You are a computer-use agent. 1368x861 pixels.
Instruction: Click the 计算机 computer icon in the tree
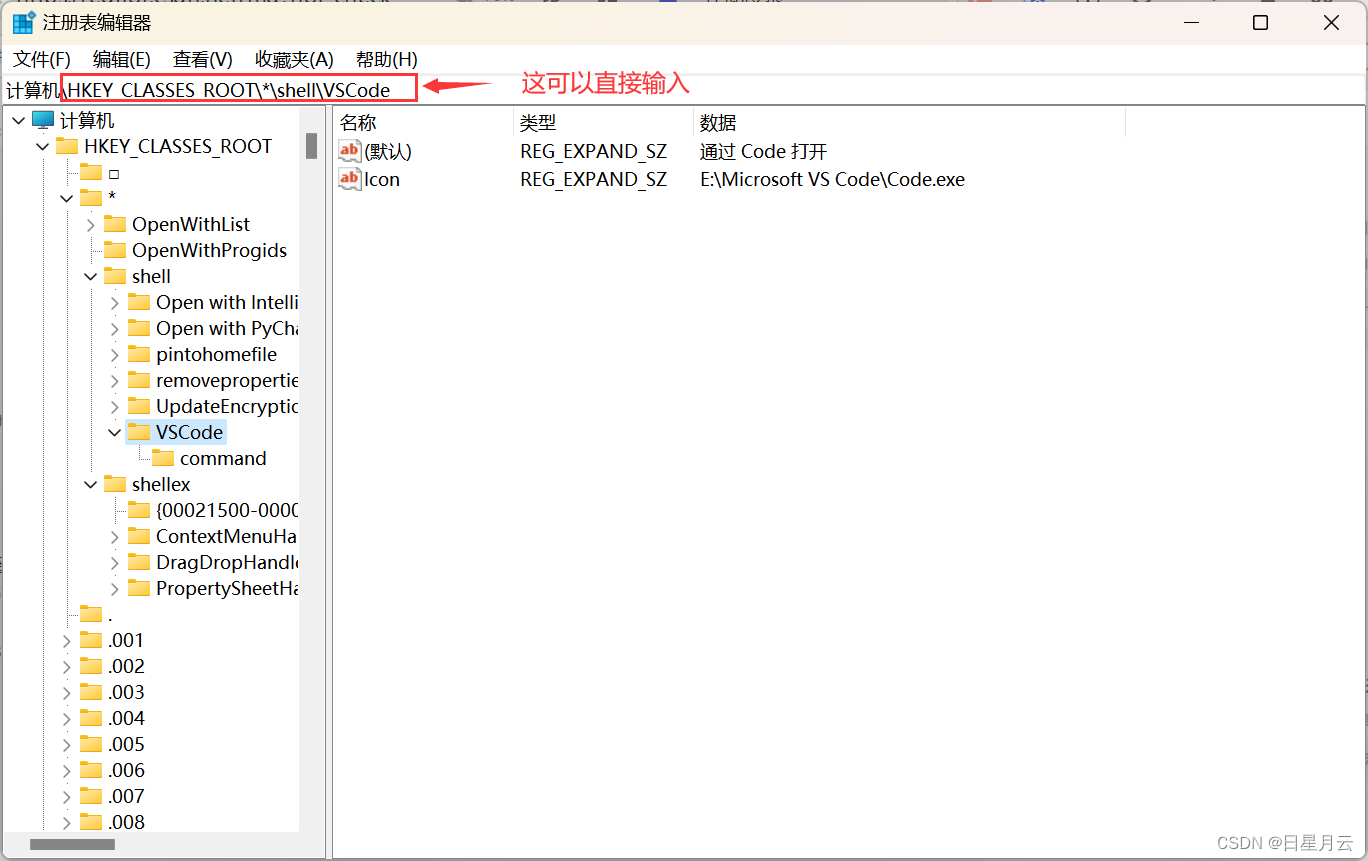[x=42, y=120]
